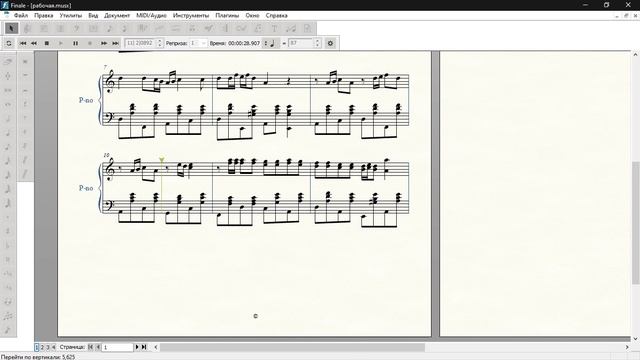
Task: Pause playback
Action: [x=76, y=43]
